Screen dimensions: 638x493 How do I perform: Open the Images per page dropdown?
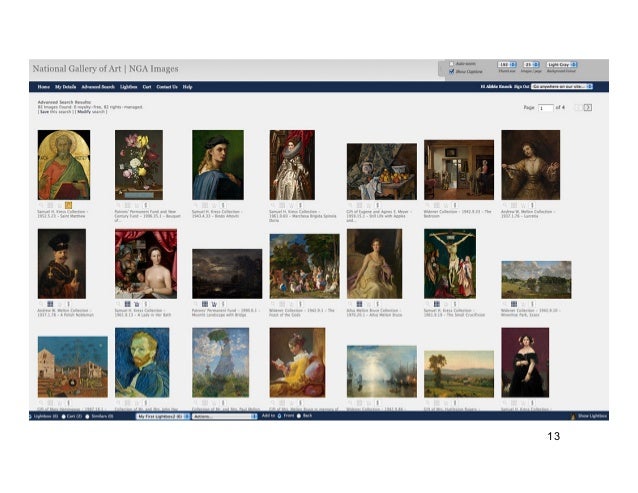(531, 65)
